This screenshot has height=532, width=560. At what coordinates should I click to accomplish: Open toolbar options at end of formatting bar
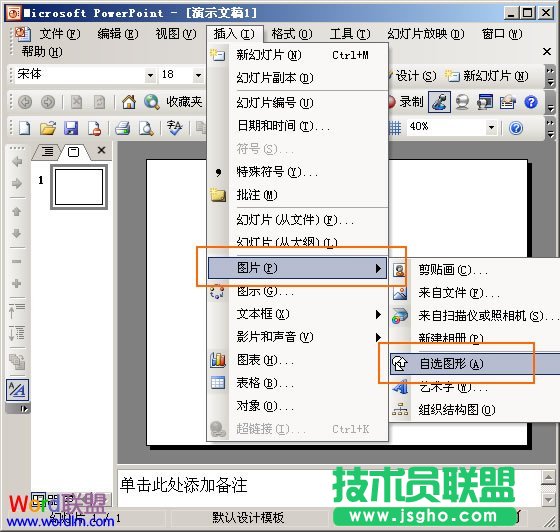click(x=550, y=76)
